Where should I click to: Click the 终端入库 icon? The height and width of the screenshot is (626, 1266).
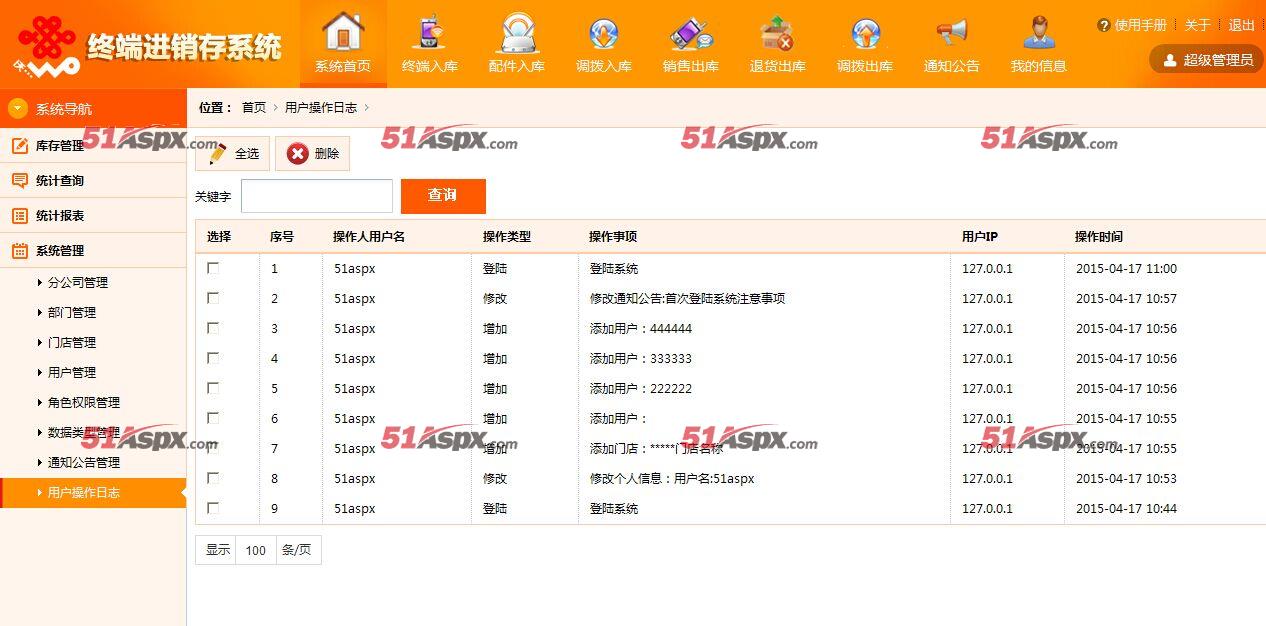tap(429, 34)
